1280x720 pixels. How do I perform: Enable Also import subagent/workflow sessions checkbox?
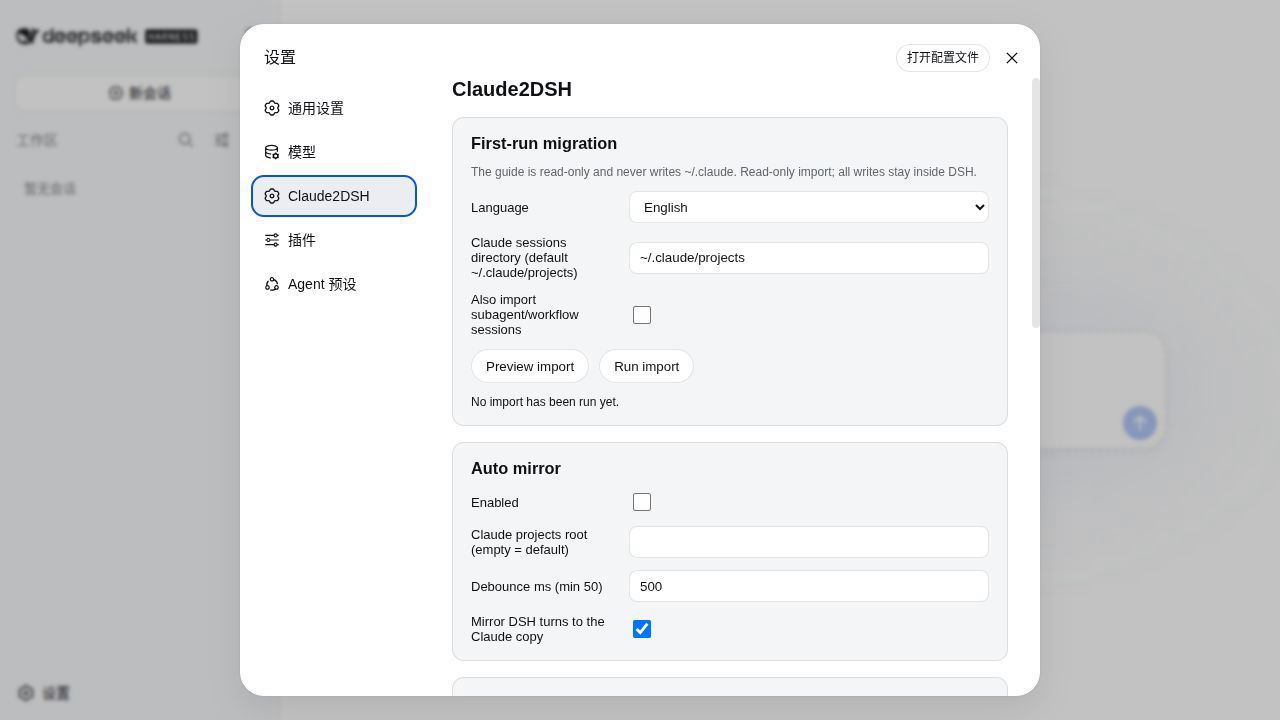point(642,315)
